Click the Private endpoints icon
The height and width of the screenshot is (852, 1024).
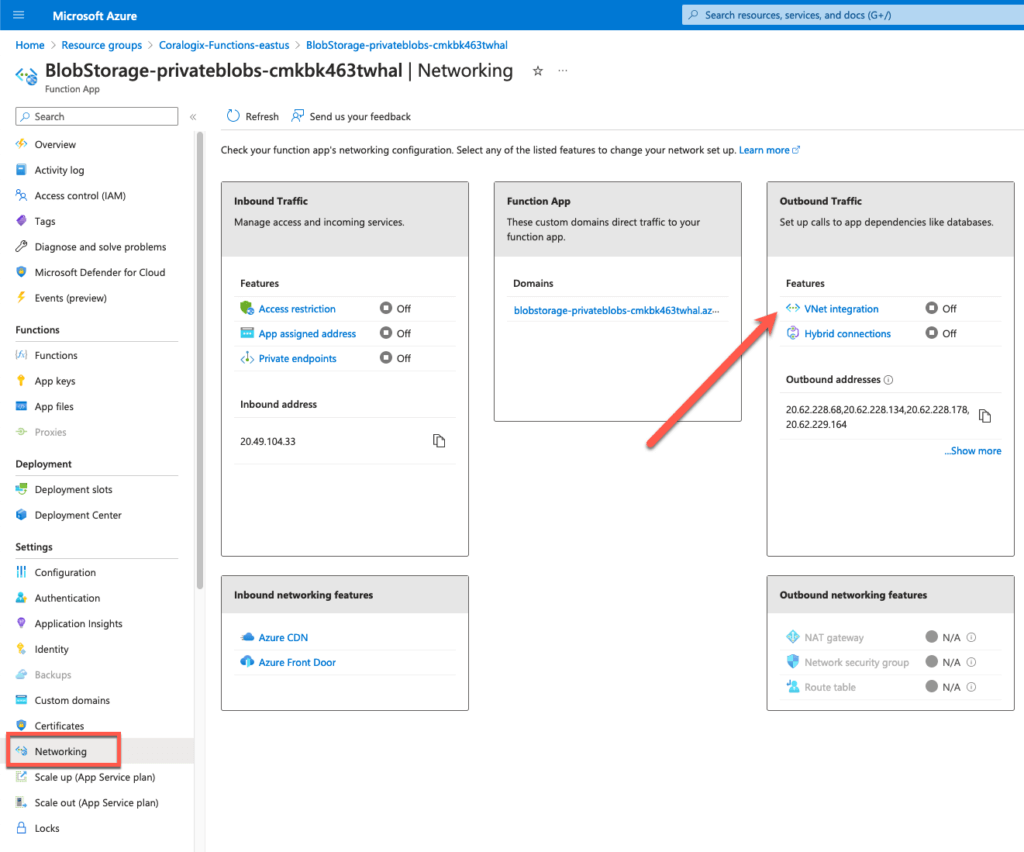click(x=247, y=358)
